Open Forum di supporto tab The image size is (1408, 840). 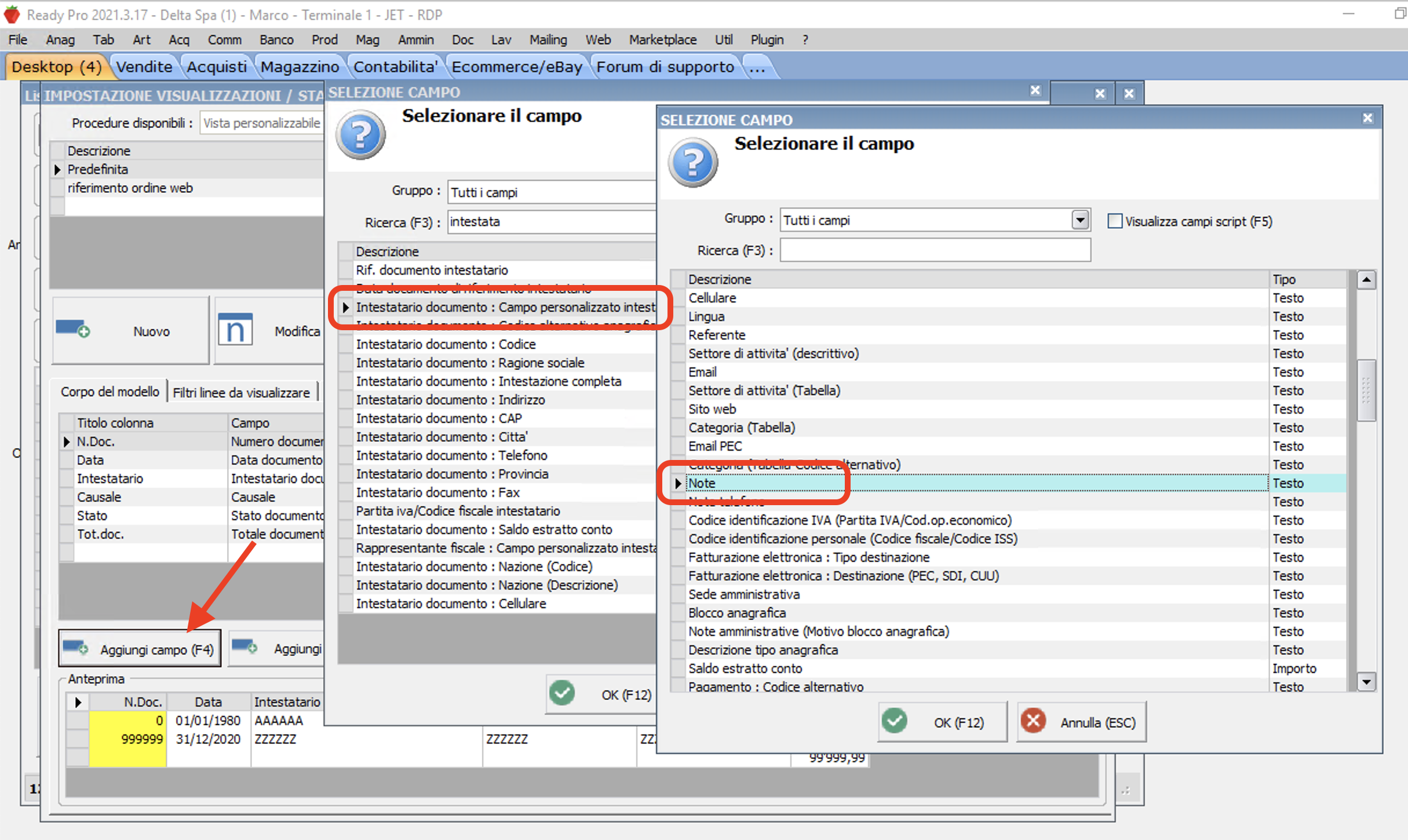[x=665, y=67]
